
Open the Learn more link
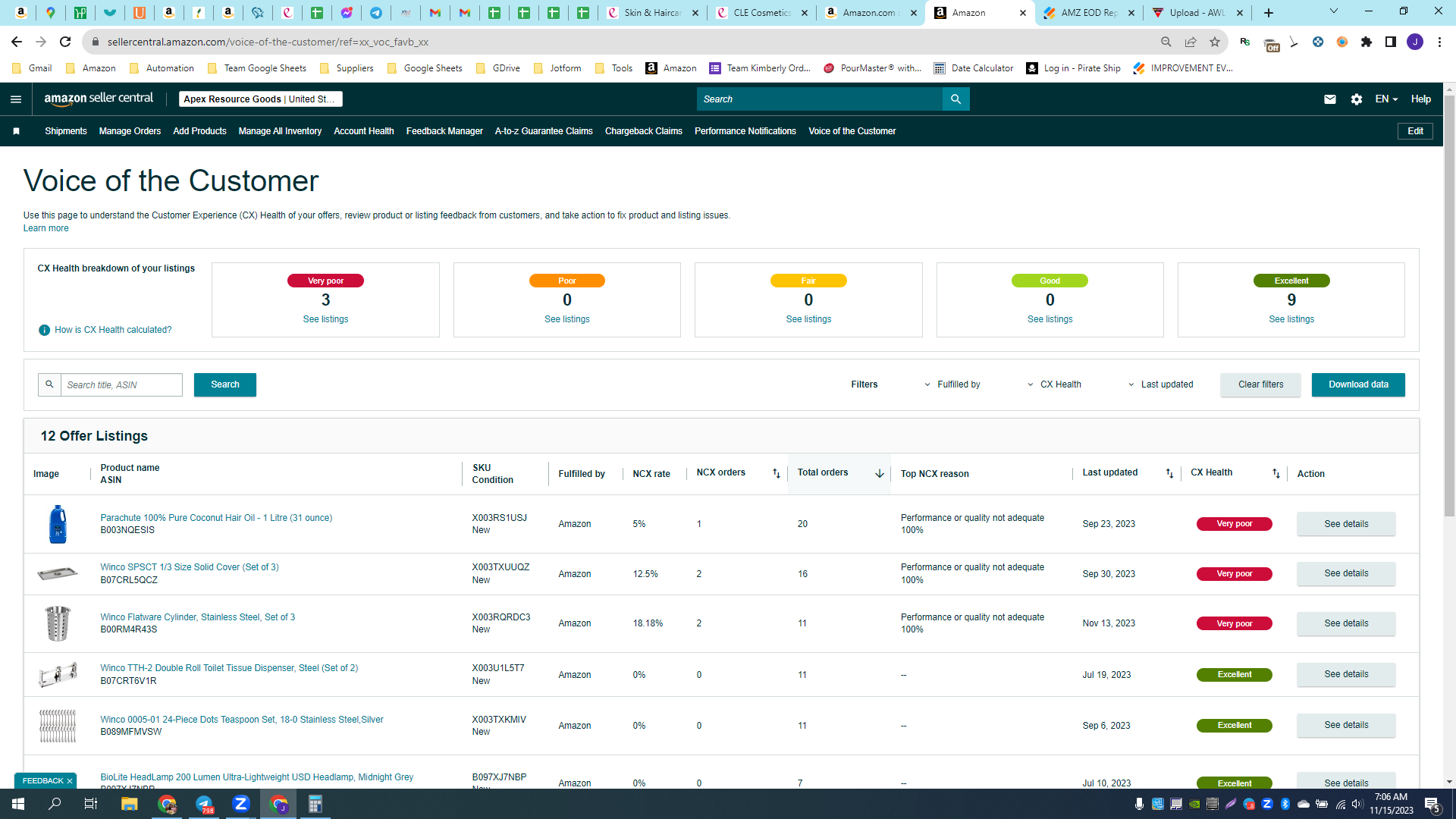pyautogui.click(x=45, y=228)
